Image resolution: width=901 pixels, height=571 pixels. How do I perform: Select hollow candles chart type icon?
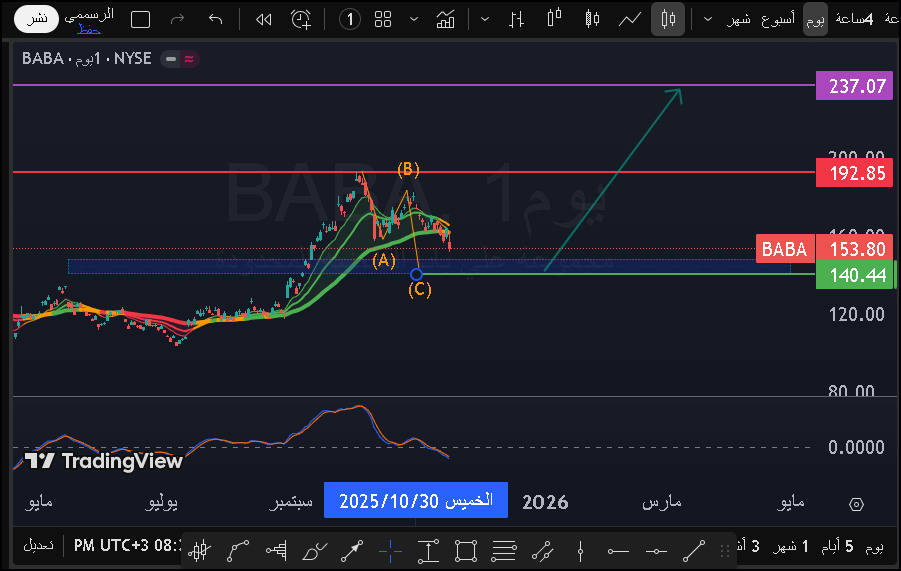point(554,18)
